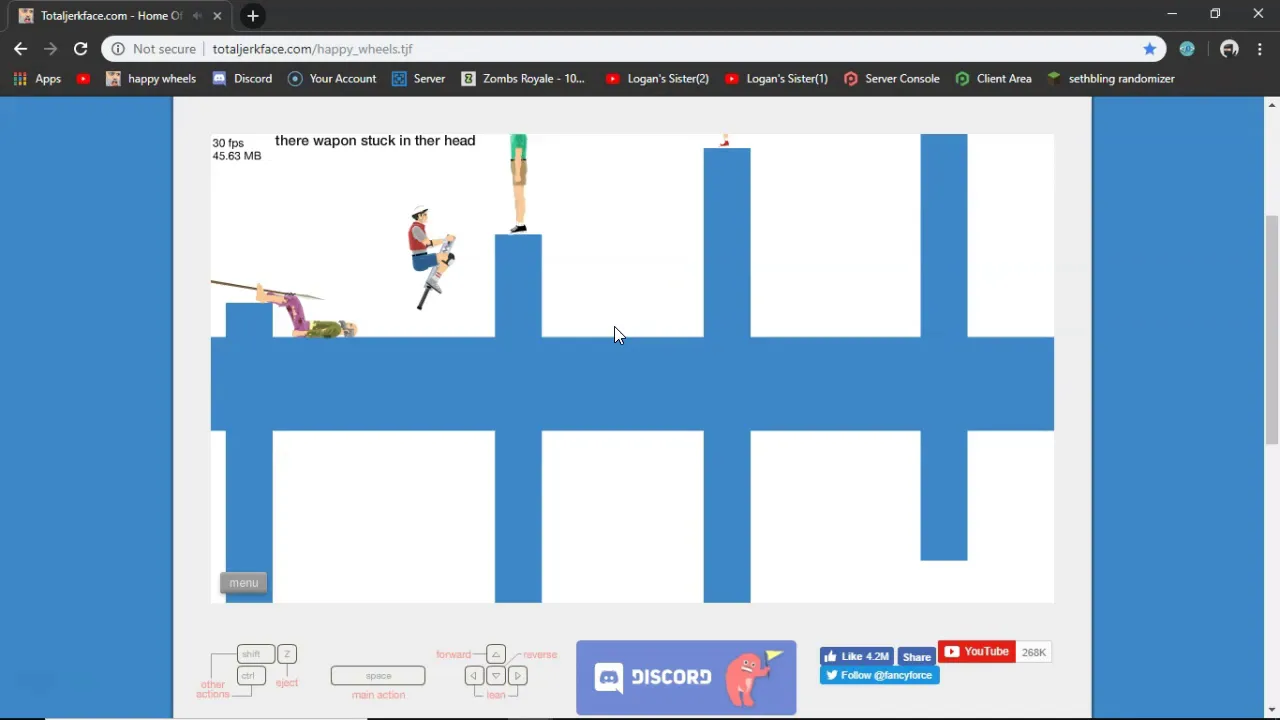Open the Logan's Sister(2) bookmark
The width and height of the screenshot is (1280, 720).
tap(657, 78)
